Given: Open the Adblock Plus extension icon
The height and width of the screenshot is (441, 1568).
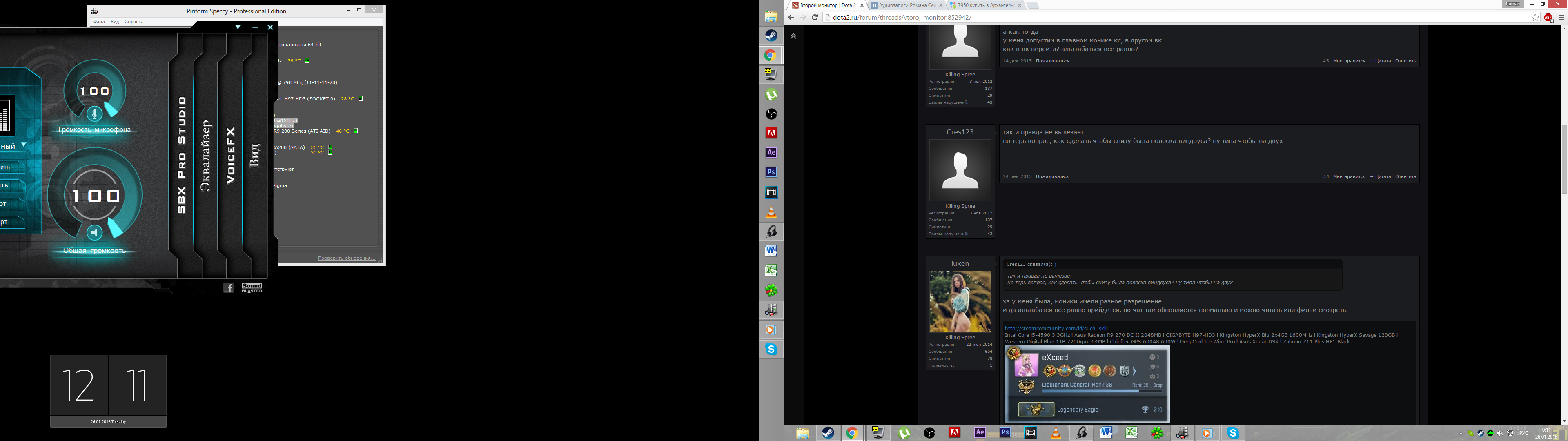Looking at the screenshot, I should click(1548, 18).
